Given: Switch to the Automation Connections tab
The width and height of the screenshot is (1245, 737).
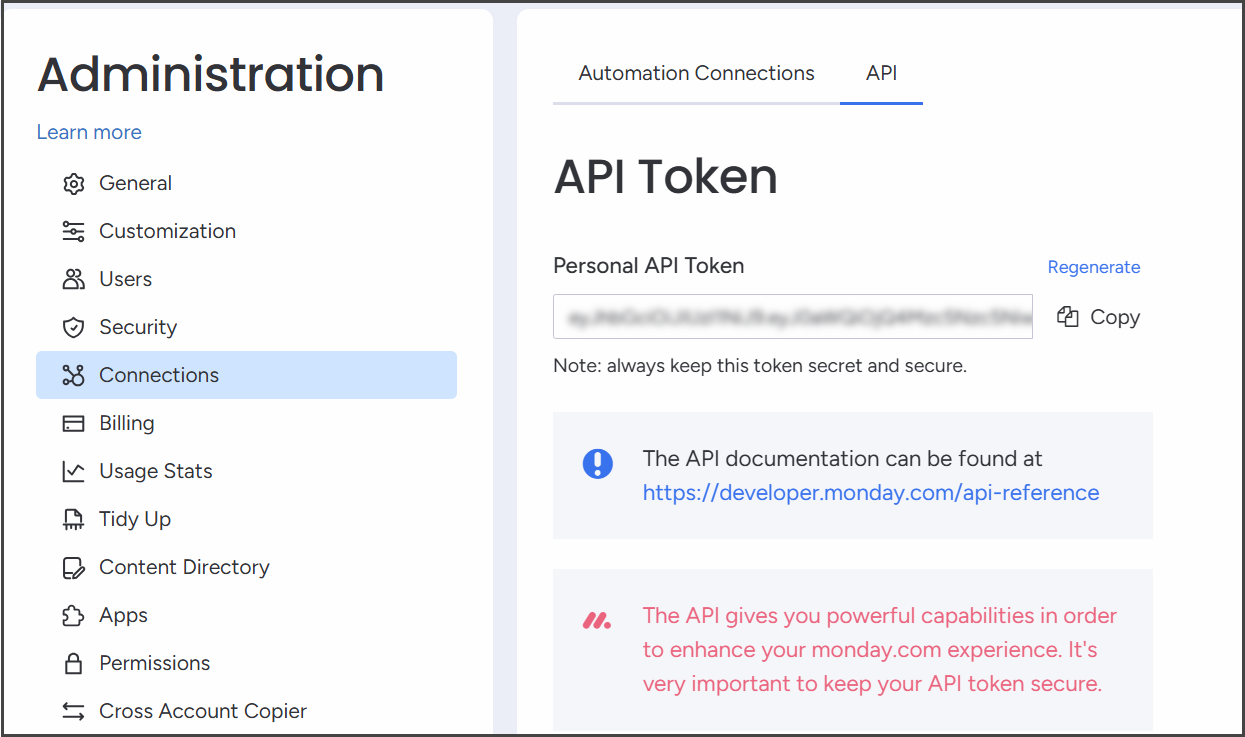Looking at the screenshot, I should [696, 73].
